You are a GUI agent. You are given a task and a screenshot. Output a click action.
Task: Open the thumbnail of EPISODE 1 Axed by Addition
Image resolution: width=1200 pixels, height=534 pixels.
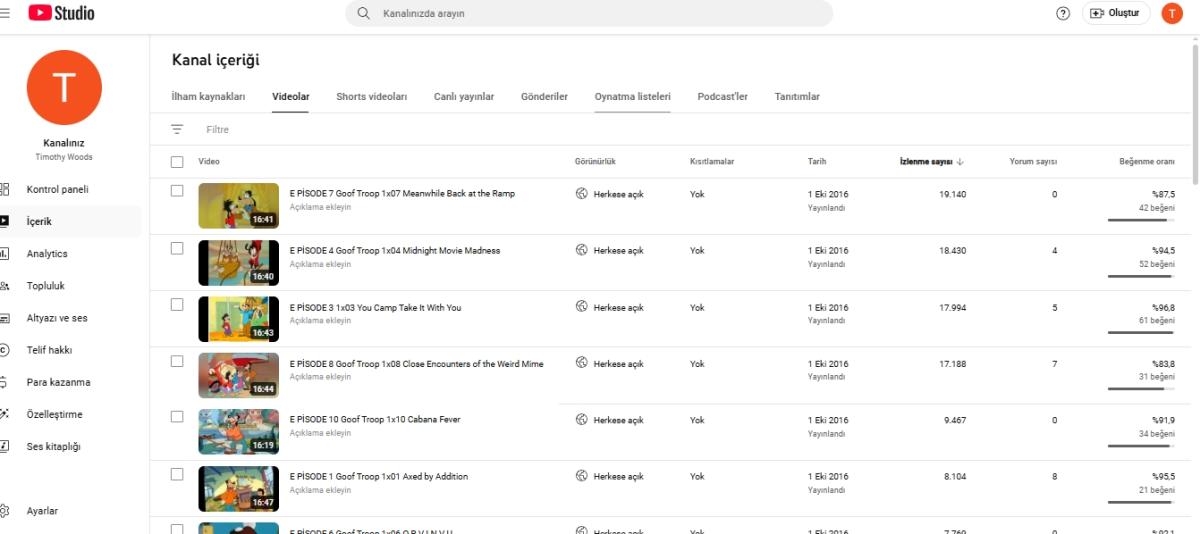point(238,488)
